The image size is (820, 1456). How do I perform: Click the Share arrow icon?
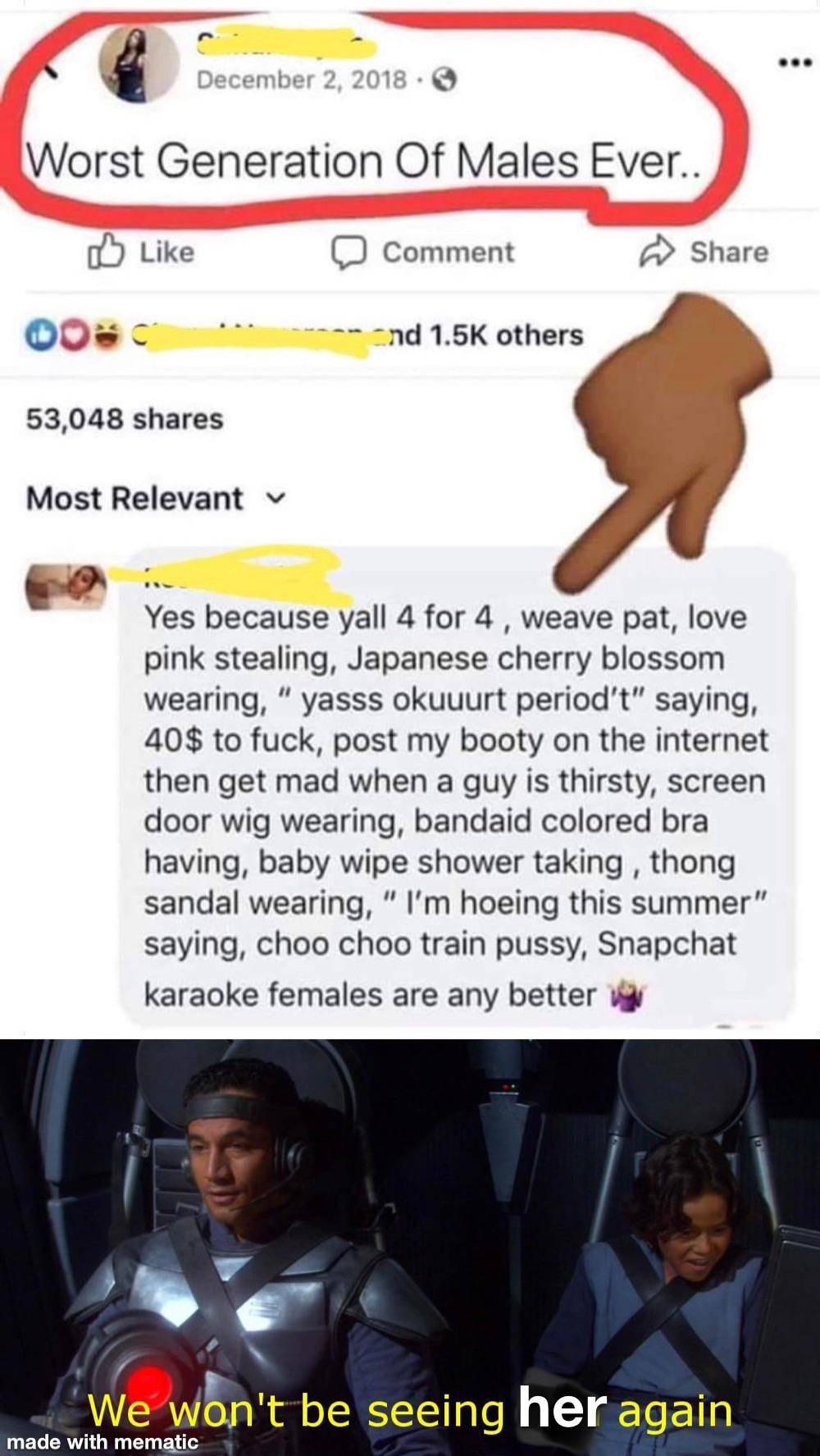[657, 252]
